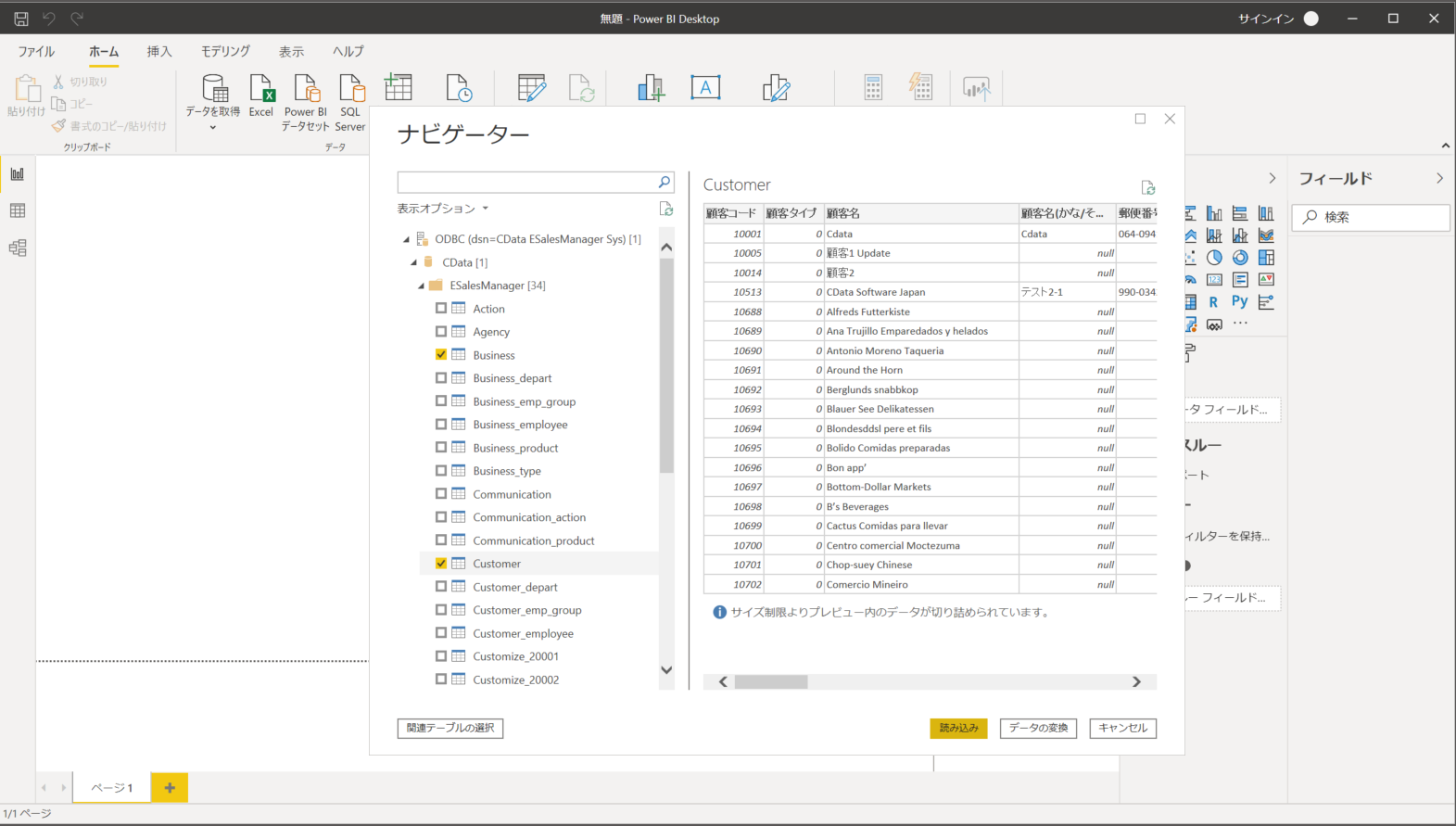Image resolution: width=1456 pixels, height=826 pixels.
Task: Select the Customer_employee table row
Action: click(539, 633)
